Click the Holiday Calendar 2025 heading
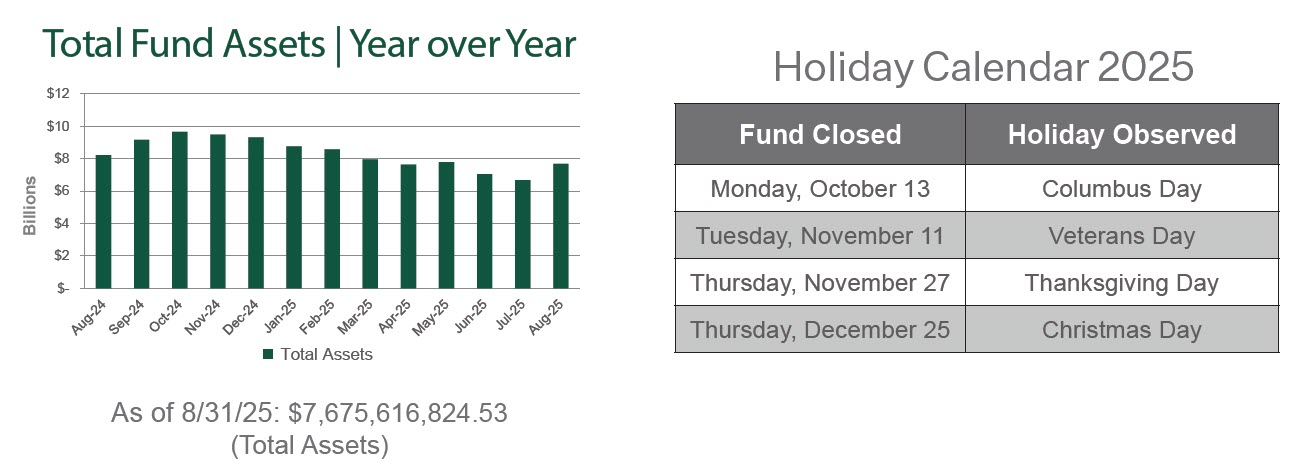Viewport: 1304px width, 469px height. click(x=983, y=67)
